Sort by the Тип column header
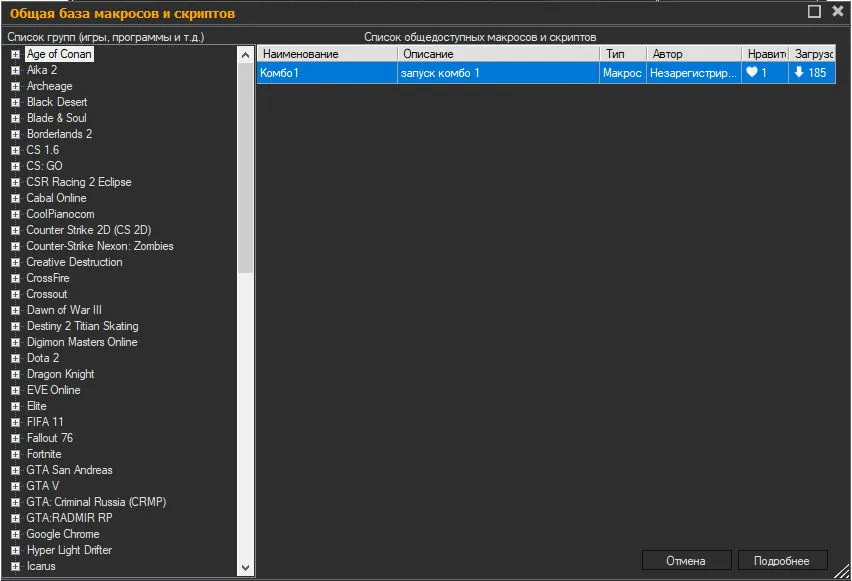 click(x=623, y=54)
